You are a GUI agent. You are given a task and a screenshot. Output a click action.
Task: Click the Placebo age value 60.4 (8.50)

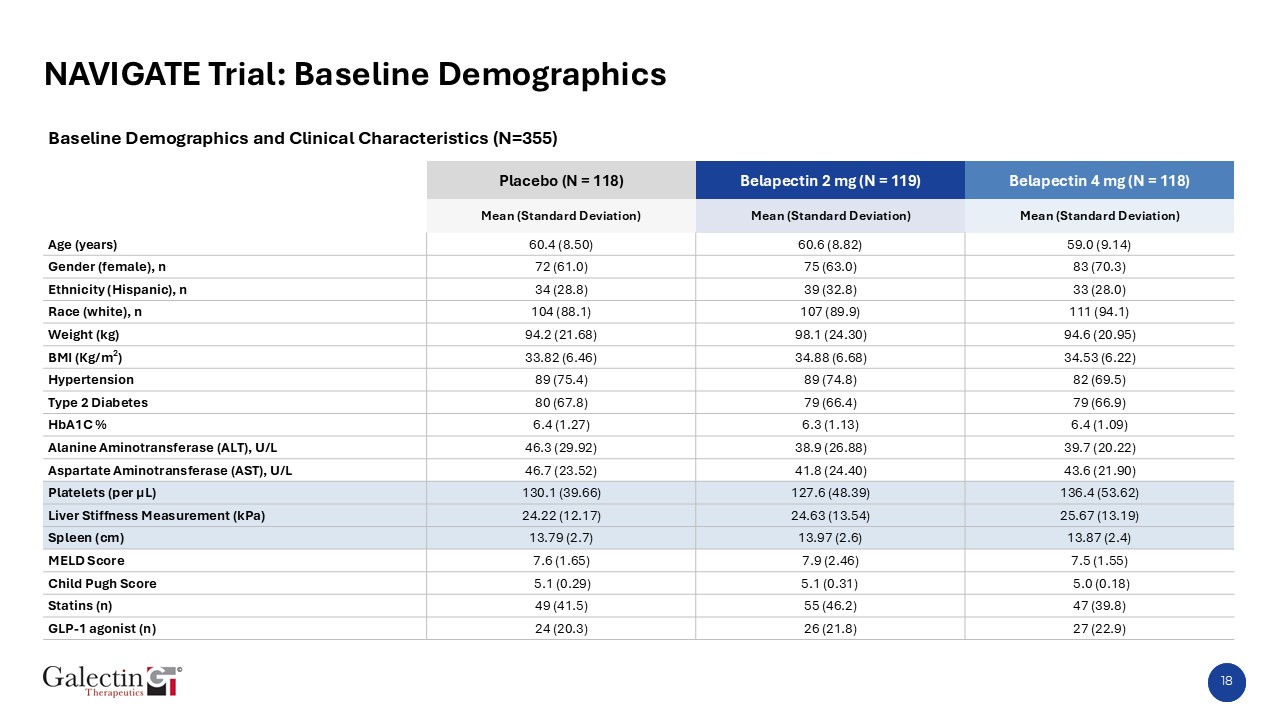(561, 244)
